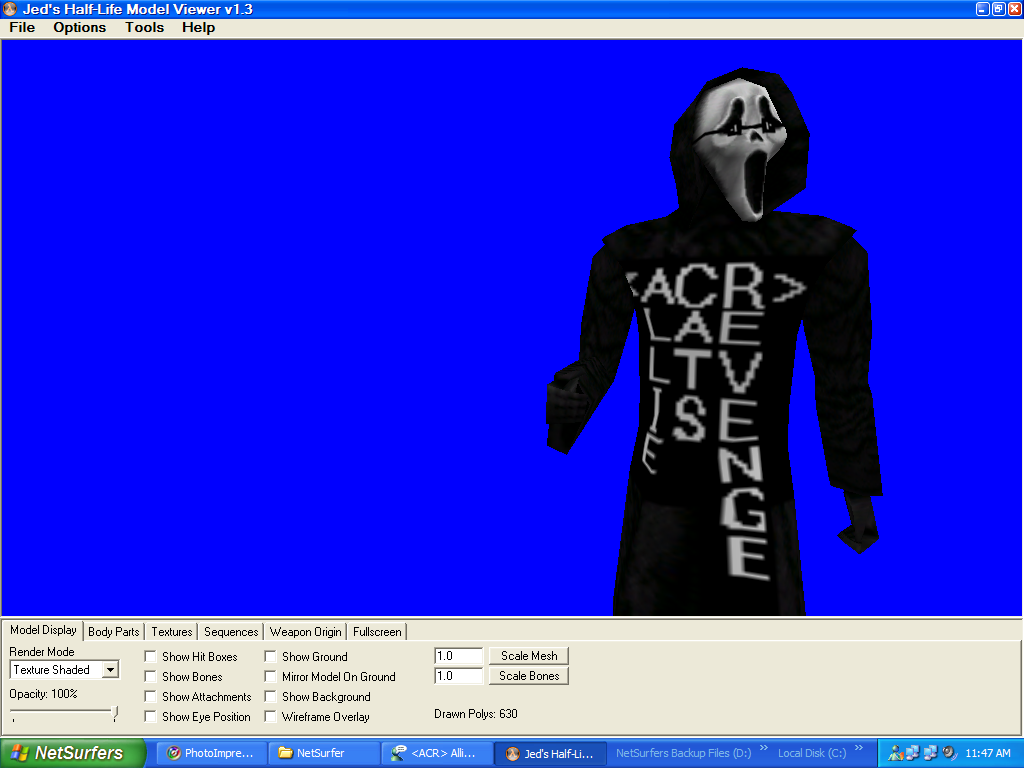The width and height of the screenshot is (1024, 768).
Task: Expand chevron after Local Disk (C:)
Action: [x=859, y=748]
